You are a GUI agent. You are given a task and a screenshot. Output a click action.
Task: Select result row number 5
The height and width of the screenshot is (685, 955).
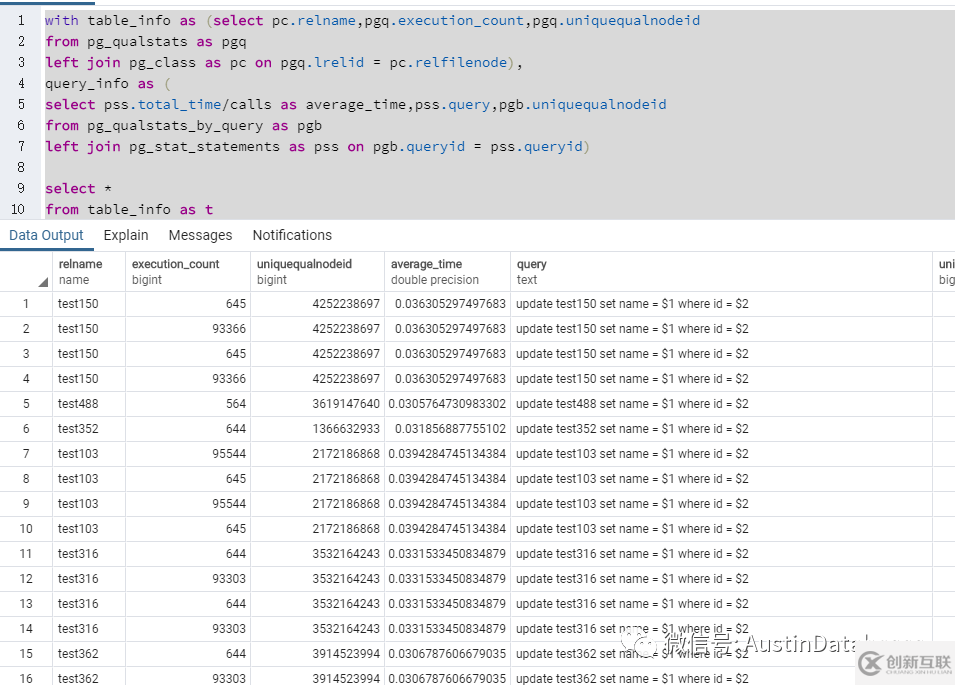tap(26, 404)
